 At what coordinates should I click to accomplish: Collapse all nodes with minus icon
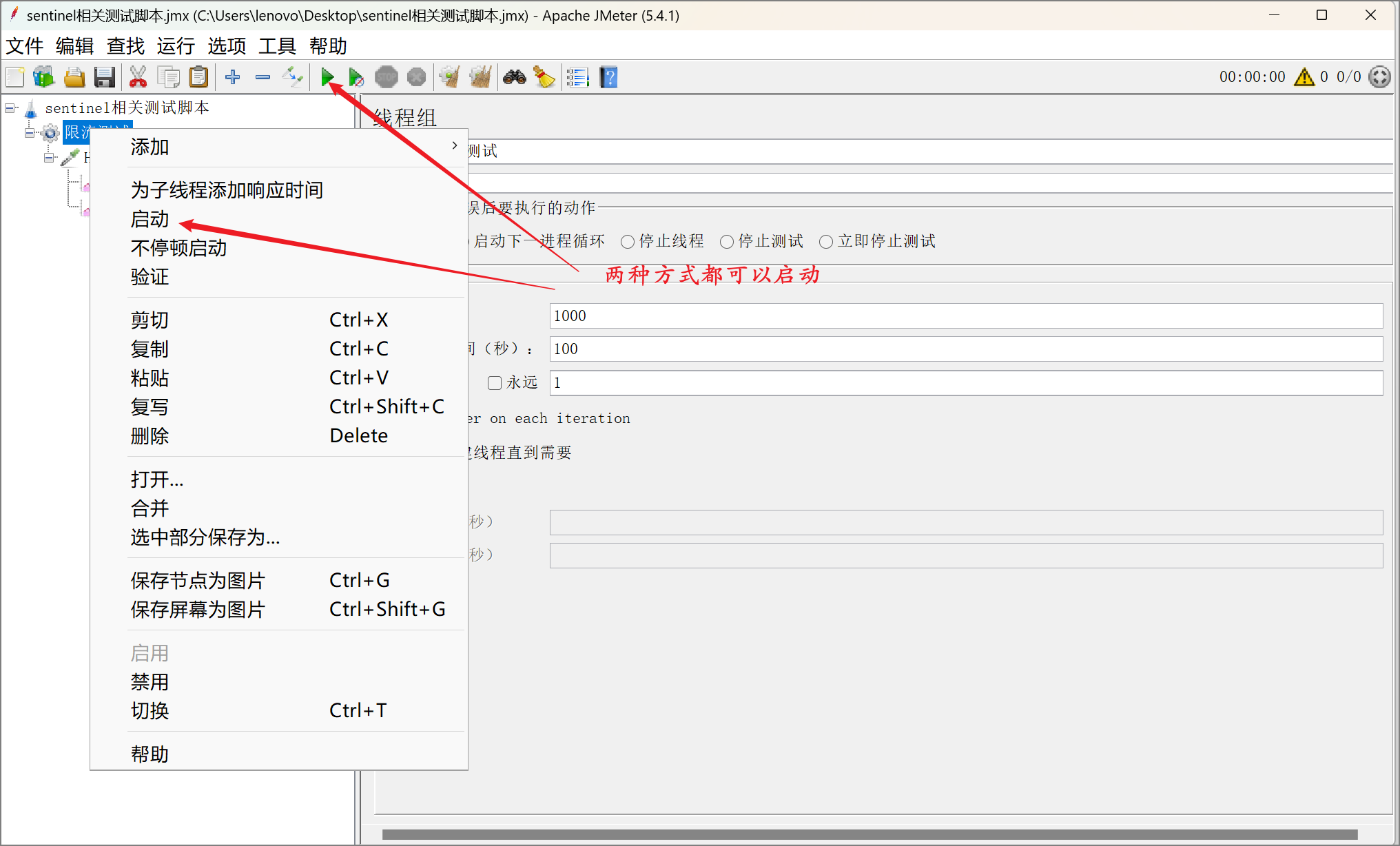pos(262,77)
